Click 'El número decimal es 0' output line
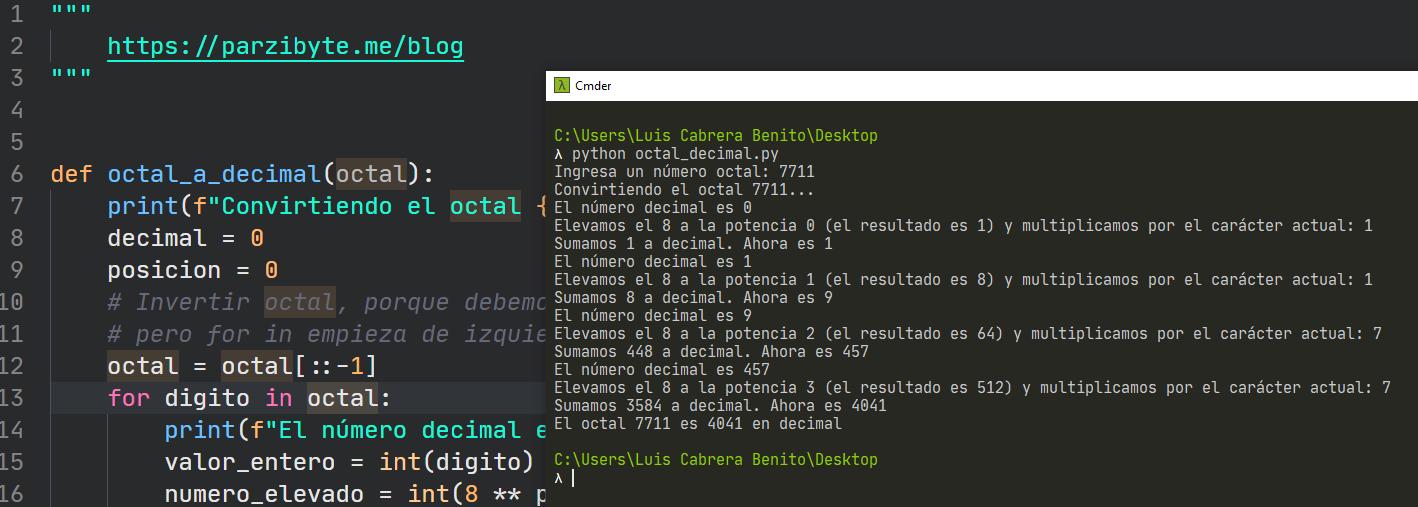 653,207
